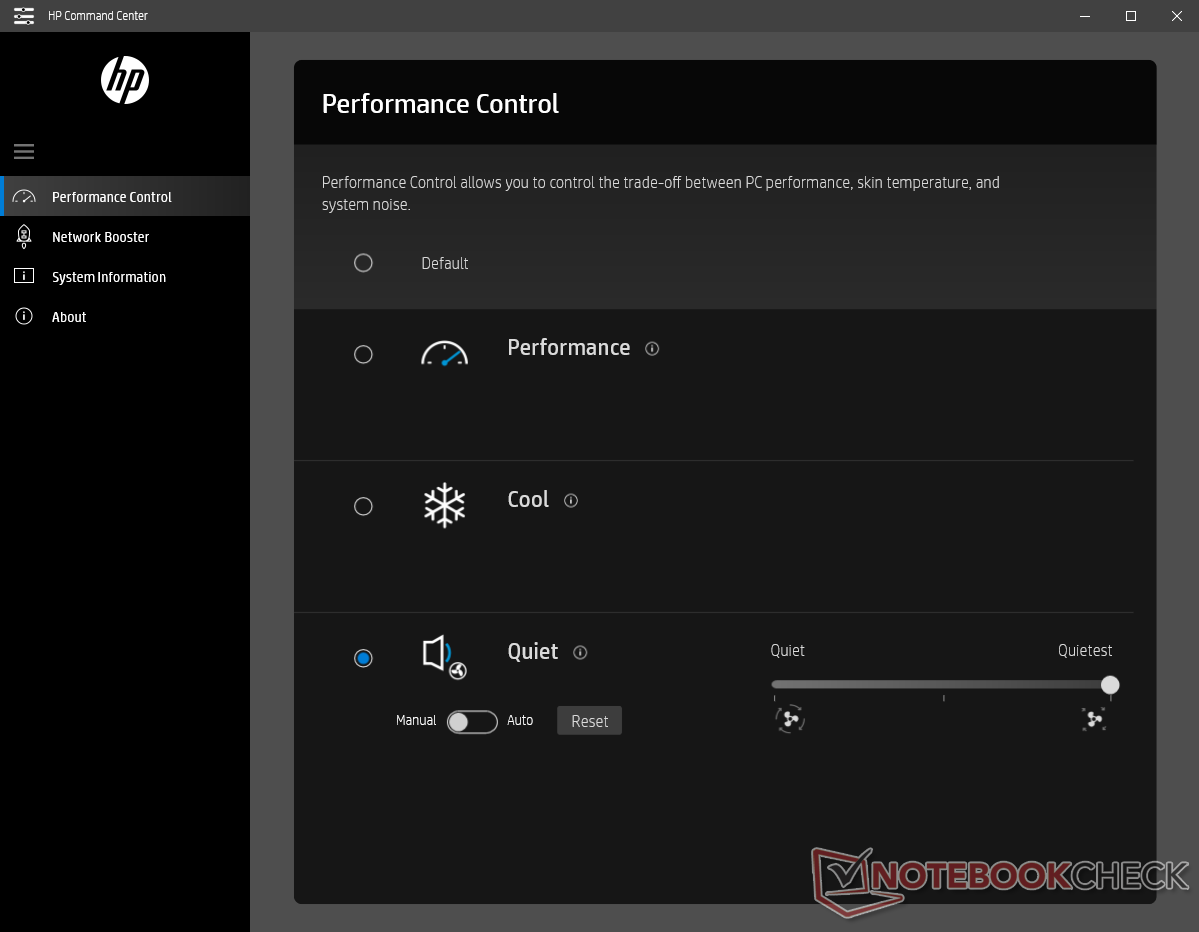Select the Performance mode radio button
This screenshot has width=1199, height=932.
point(363,354)
